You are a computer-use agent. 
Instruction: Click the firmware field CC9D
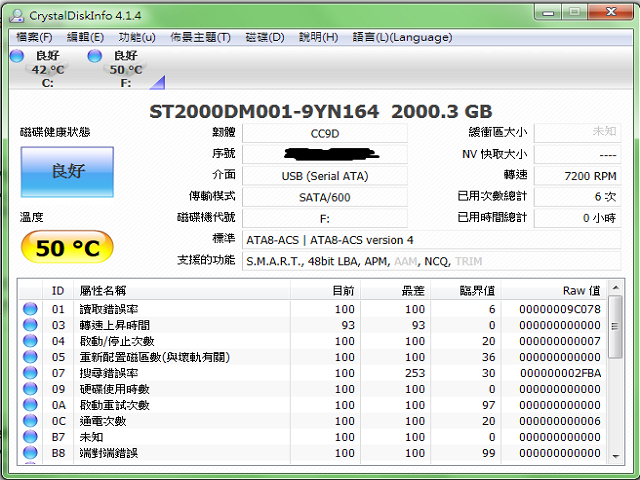325,133
